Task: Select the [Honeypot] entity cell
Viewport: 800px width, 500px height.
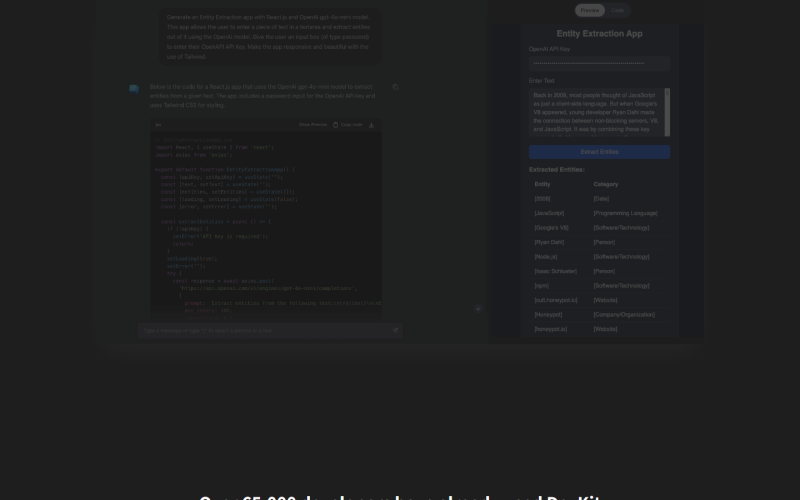Action: [x=548, y=315]
